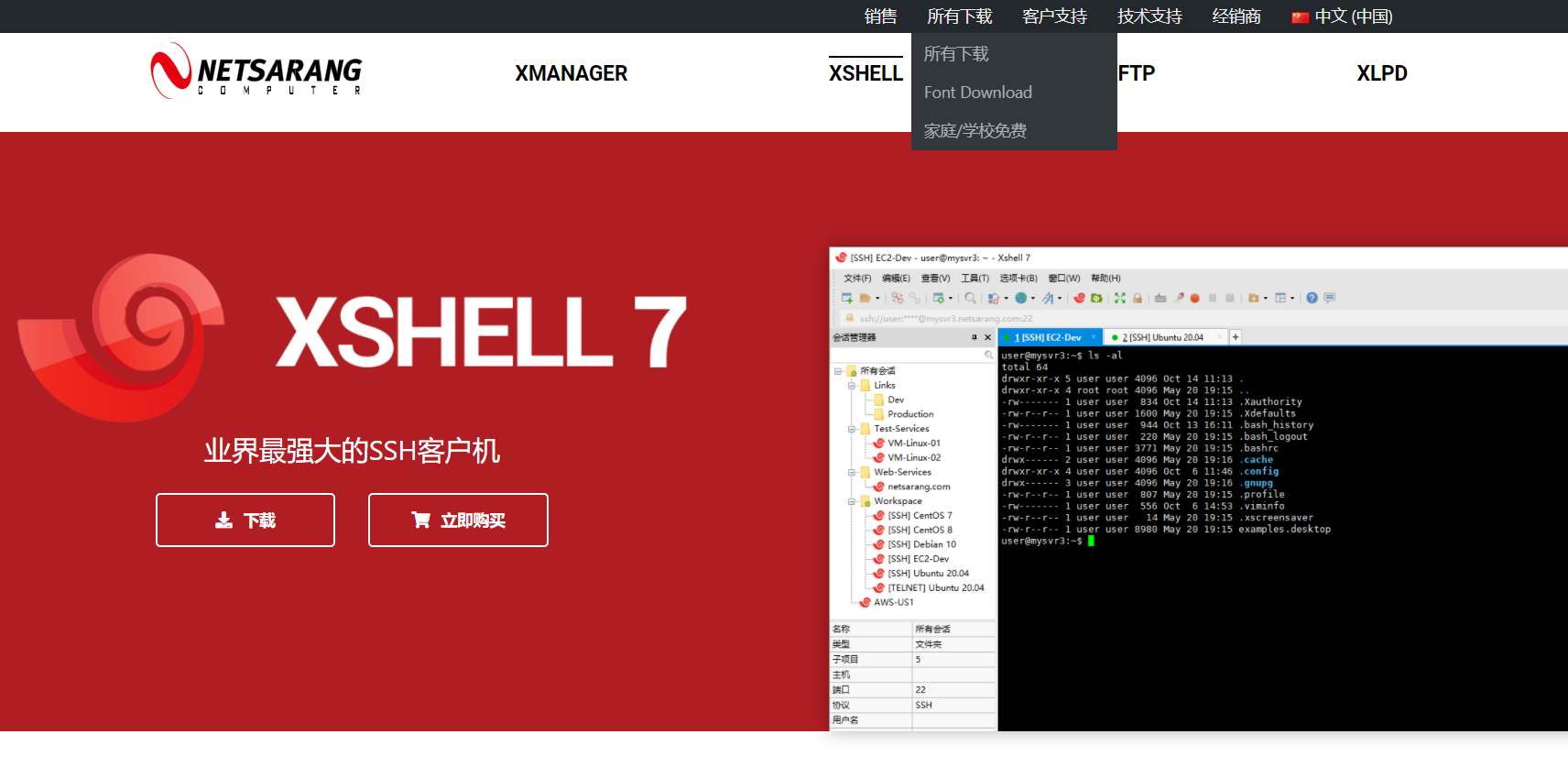Select Font Download from the dropdown menu
Screen dimensions: 1568x778
pos(977,93)
